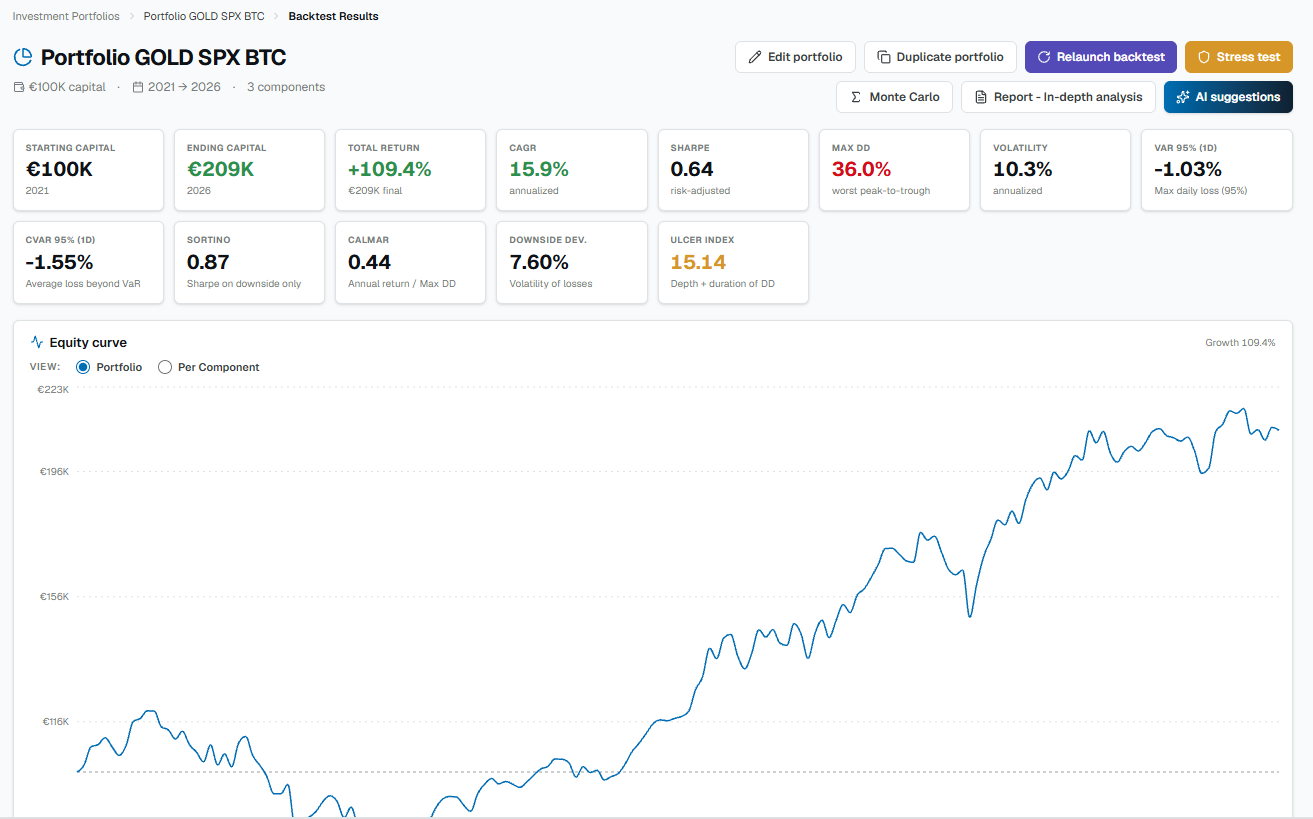Click the pie chart portfolio icon
This screenshot has height=819, width=1313.
coord(23,57)
